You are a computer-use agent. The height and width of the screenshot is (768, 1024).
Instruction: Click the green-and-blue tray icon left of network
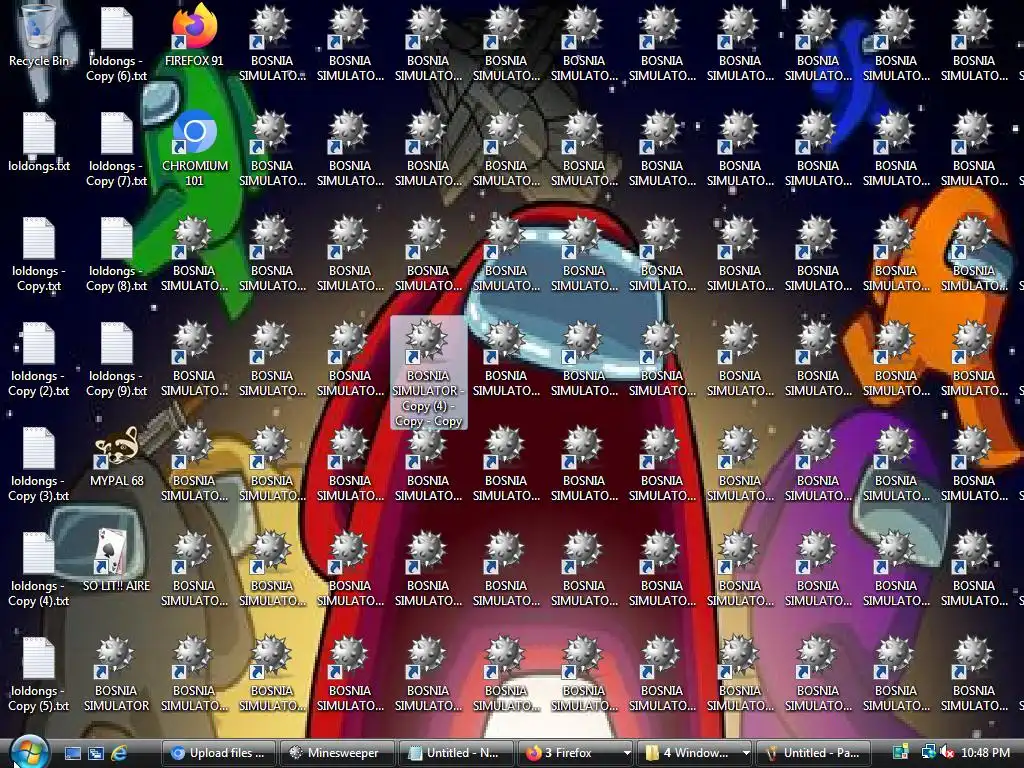(901, 753)
